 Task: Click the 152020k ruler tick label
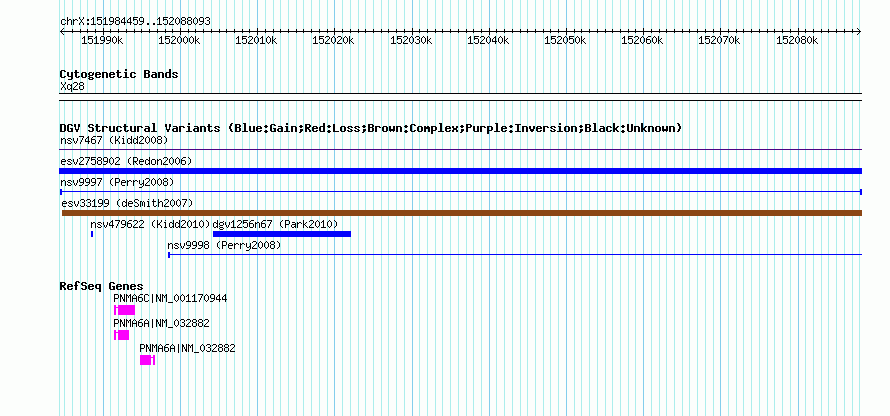pos(334,40)
